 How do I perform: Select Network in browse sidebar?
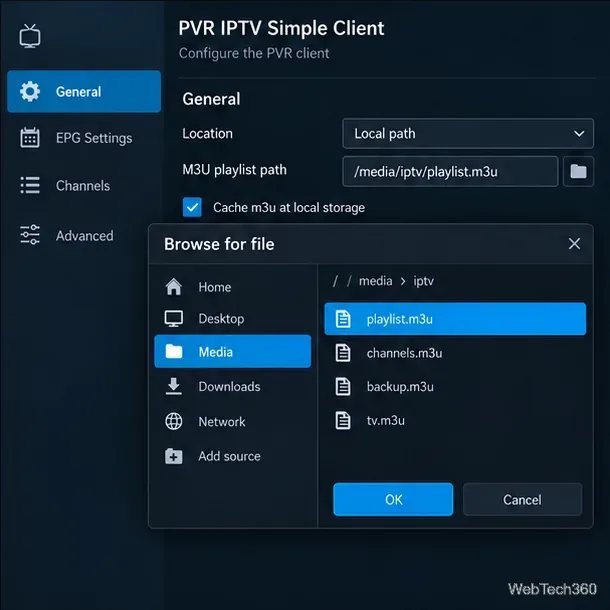tap(233, 421)
